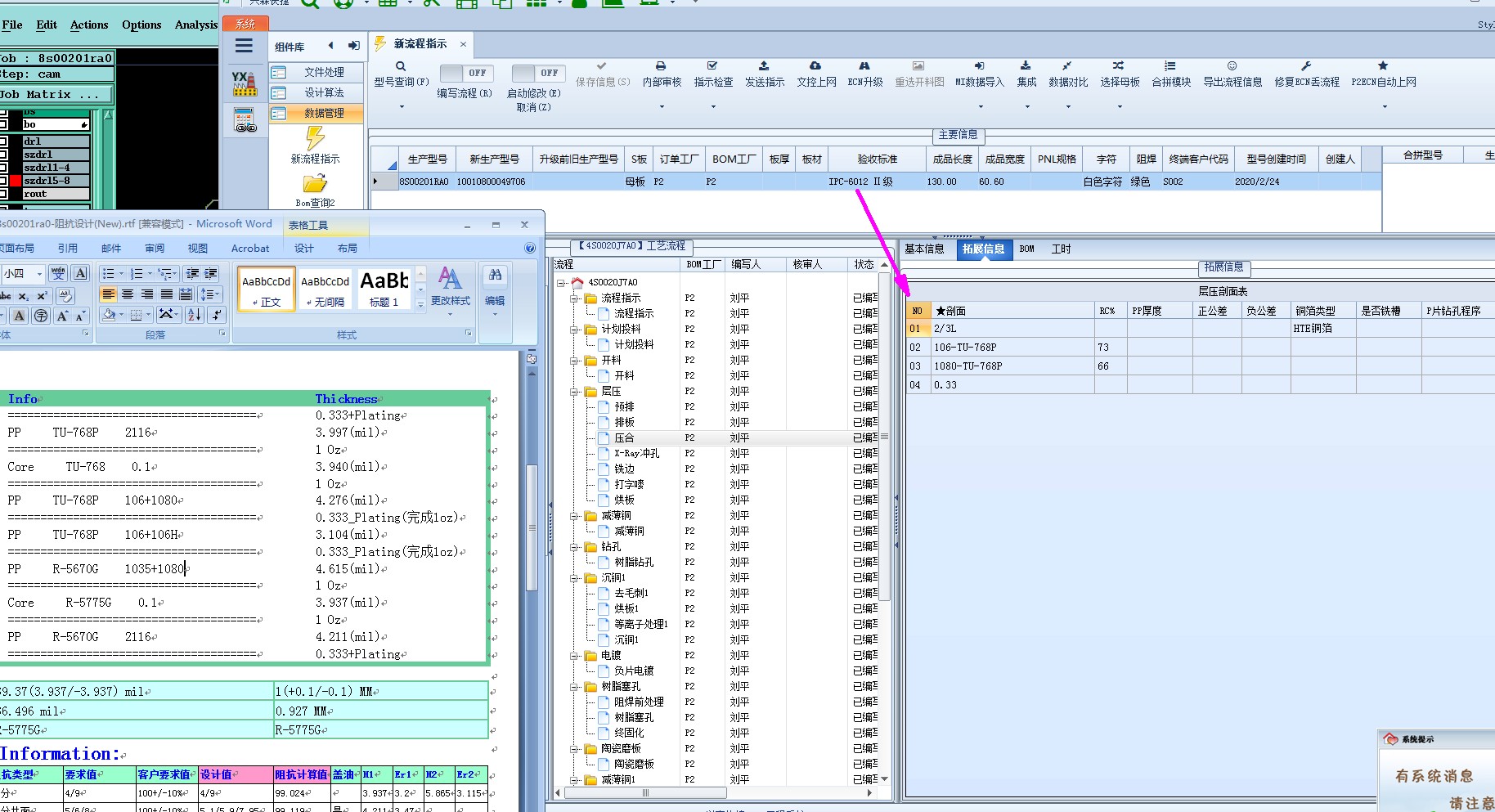Click the 选择母板 shuffle icon
1495x812 pixels.
click(1118, 65)
